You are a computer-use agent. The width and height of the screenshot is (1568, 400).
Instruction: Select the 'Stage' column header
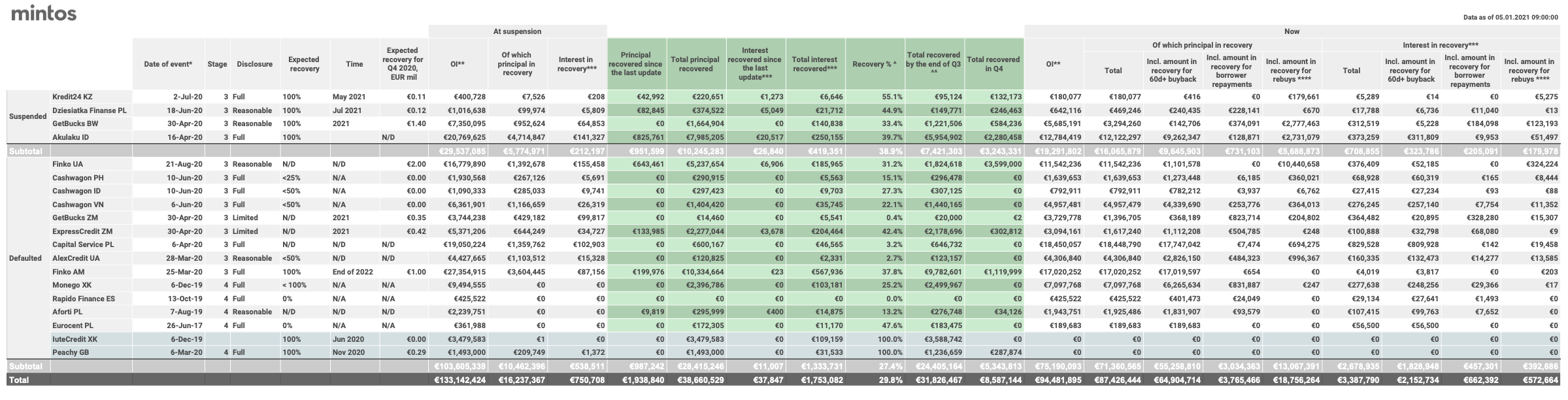coord(217,64)
